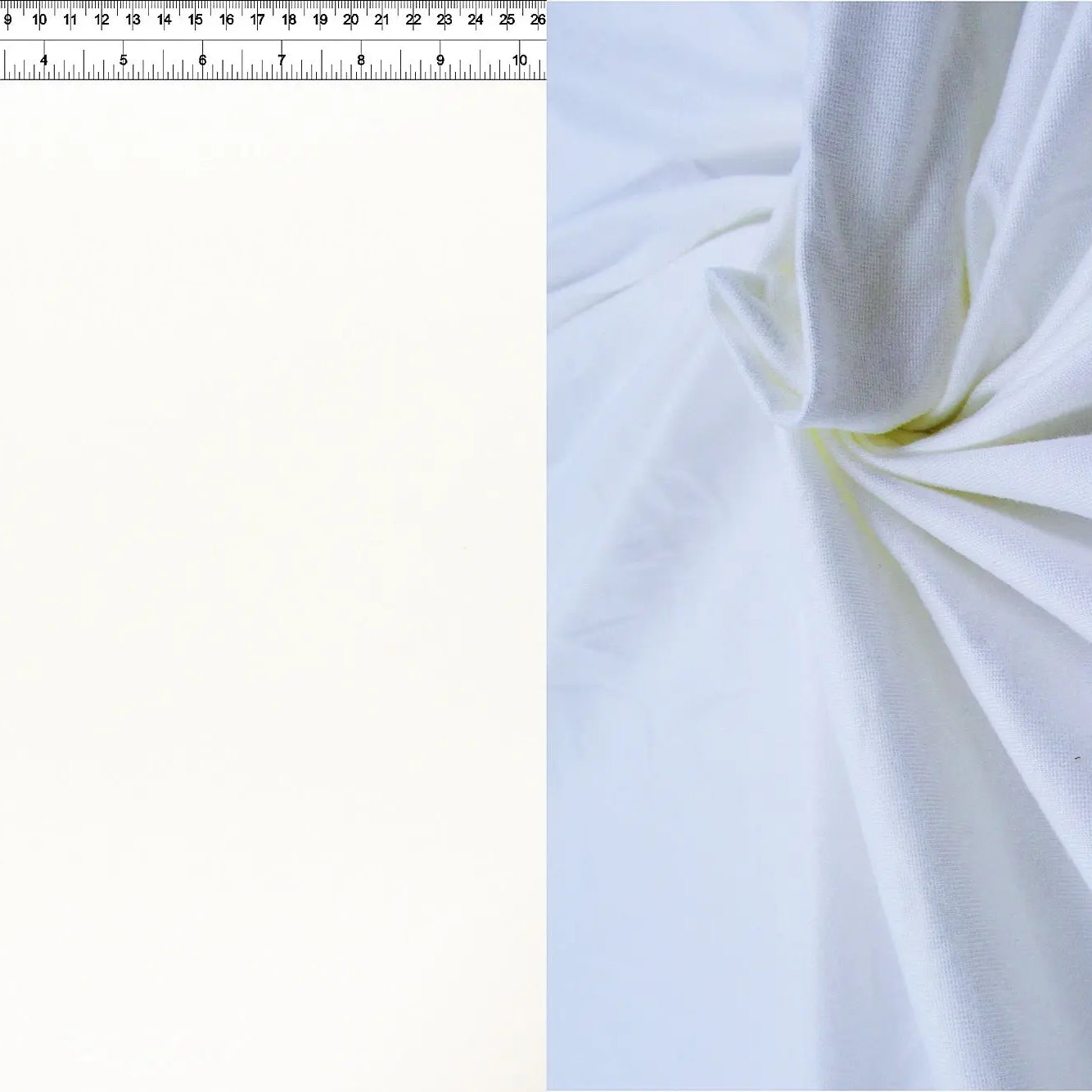This screenshot has width=1092, height=1092.
Task: Click the 5 inch mark on the ruler
Action: pyautogui.click(x=124, y=60)
